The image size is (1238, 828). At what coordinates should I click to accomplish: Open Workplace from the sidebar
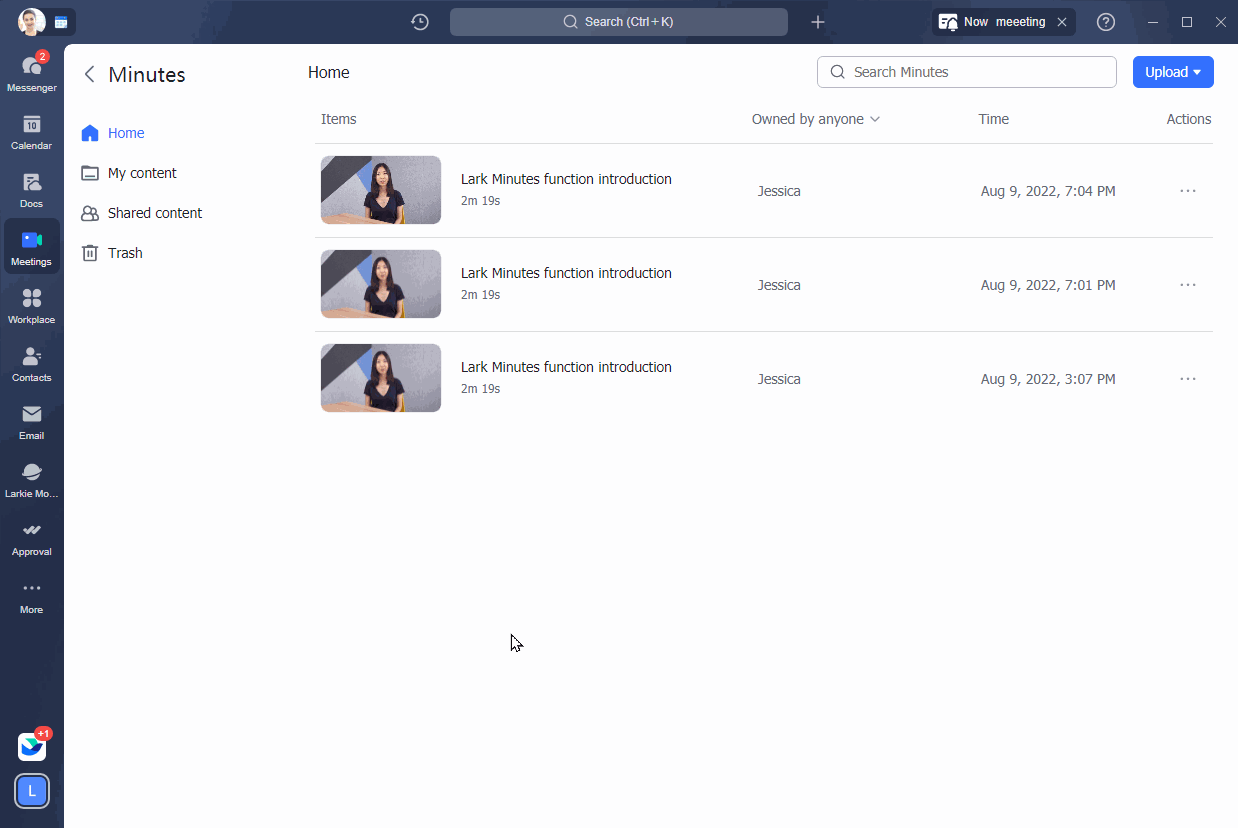point(31,305)
